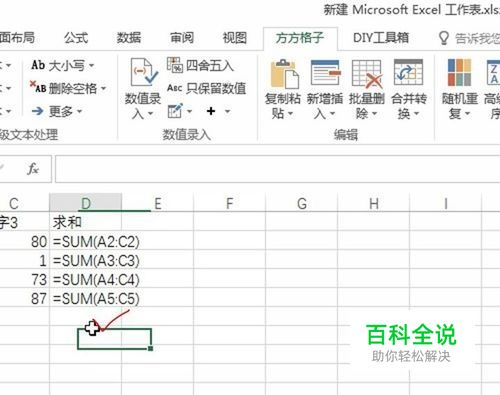Click the edit pencil table icon
This screenshot has height=395, width=500.
tap(175, 111)
